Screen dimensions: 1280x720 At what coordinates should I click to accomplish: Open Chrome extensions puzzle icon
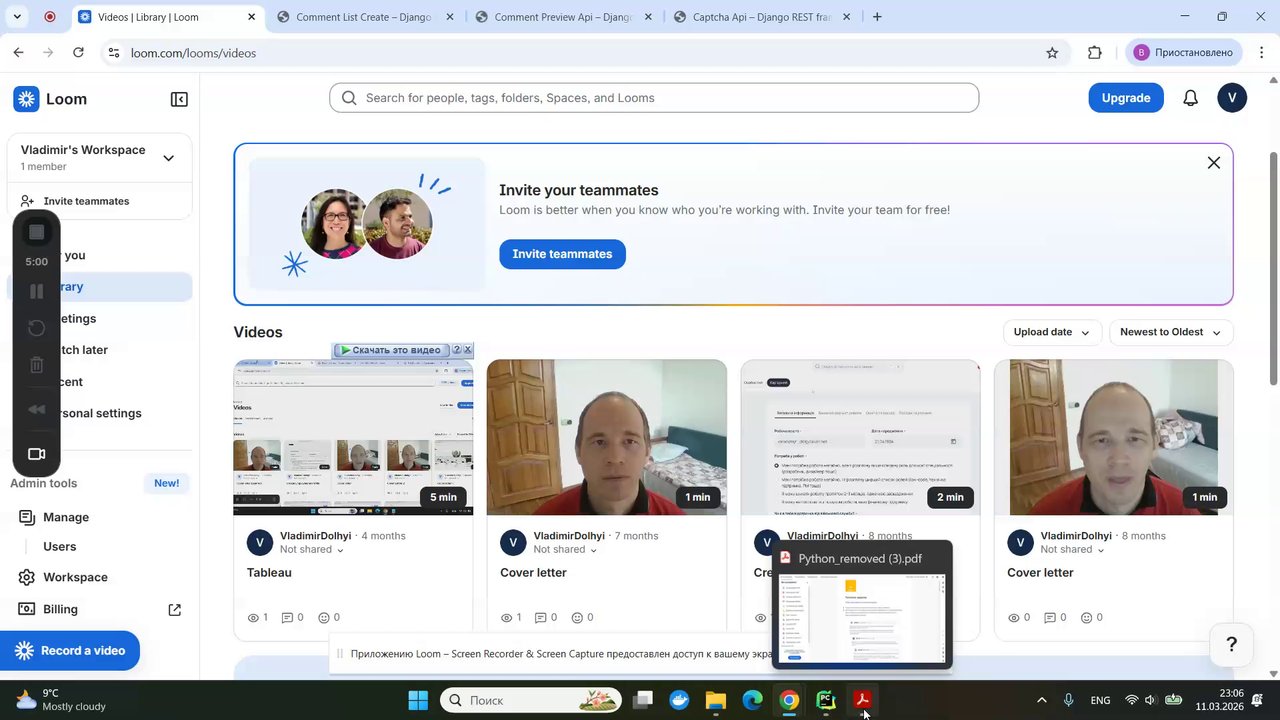coord(1095,53)
